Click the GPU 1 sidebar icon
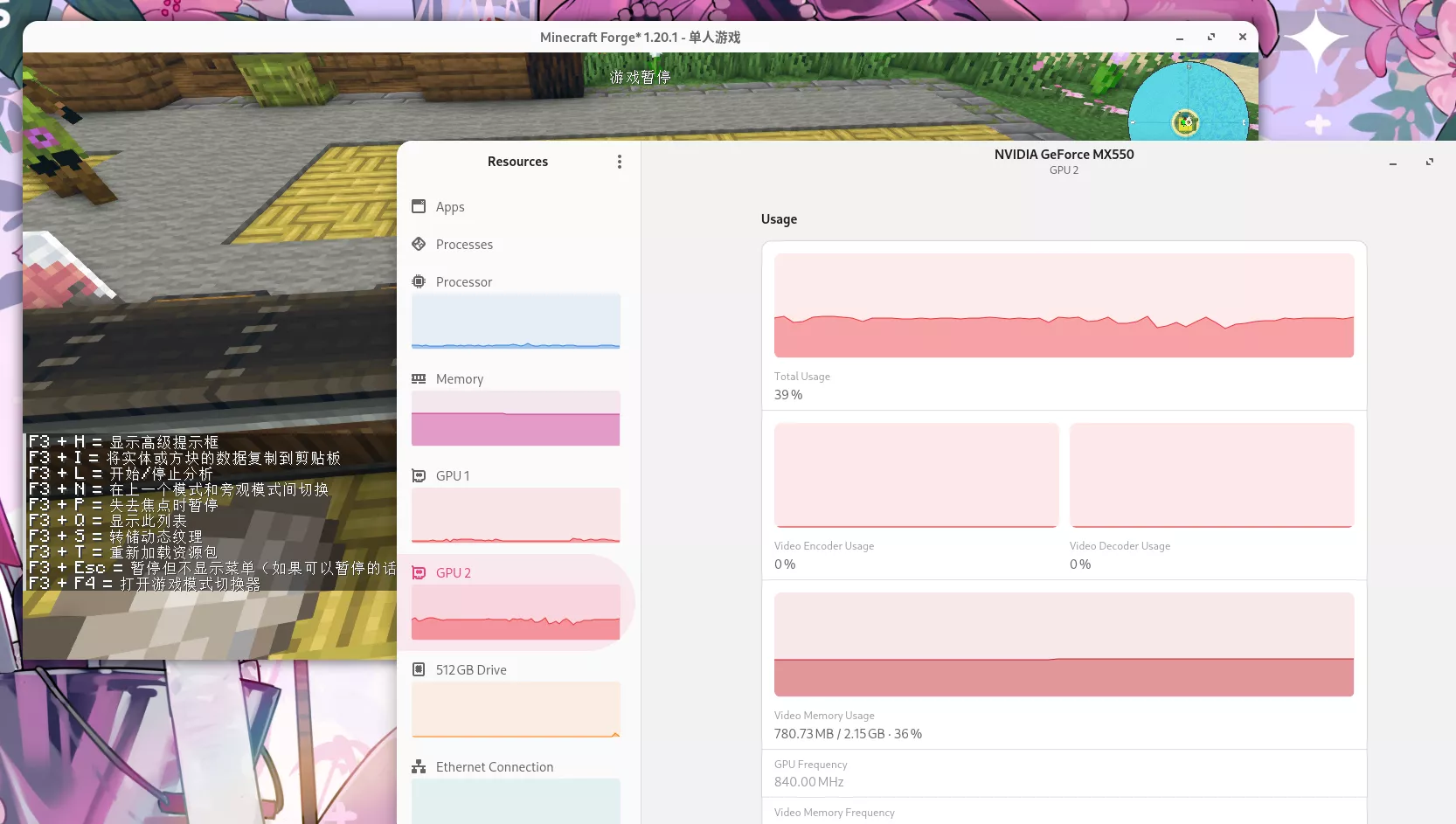Image resolution: width=1456 pixels, height=824 pixels. pos(419,475)
